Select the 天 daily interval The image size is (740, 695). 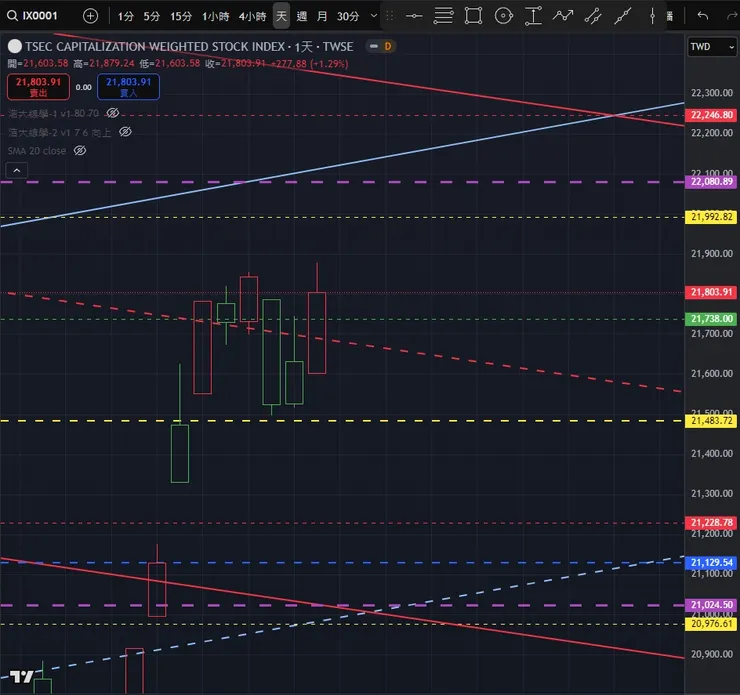(x=281, y=17)
